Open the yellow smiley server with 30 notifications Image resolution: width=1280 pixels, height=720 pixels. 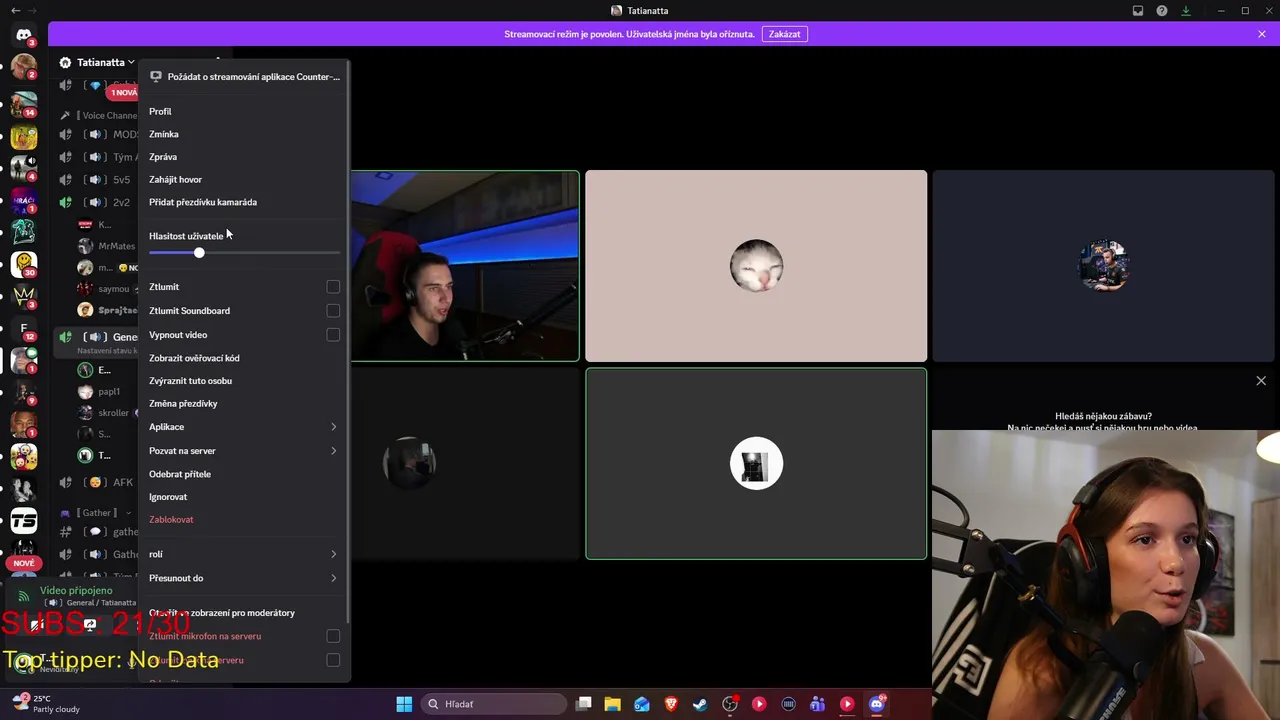click(x=24, y=264)
